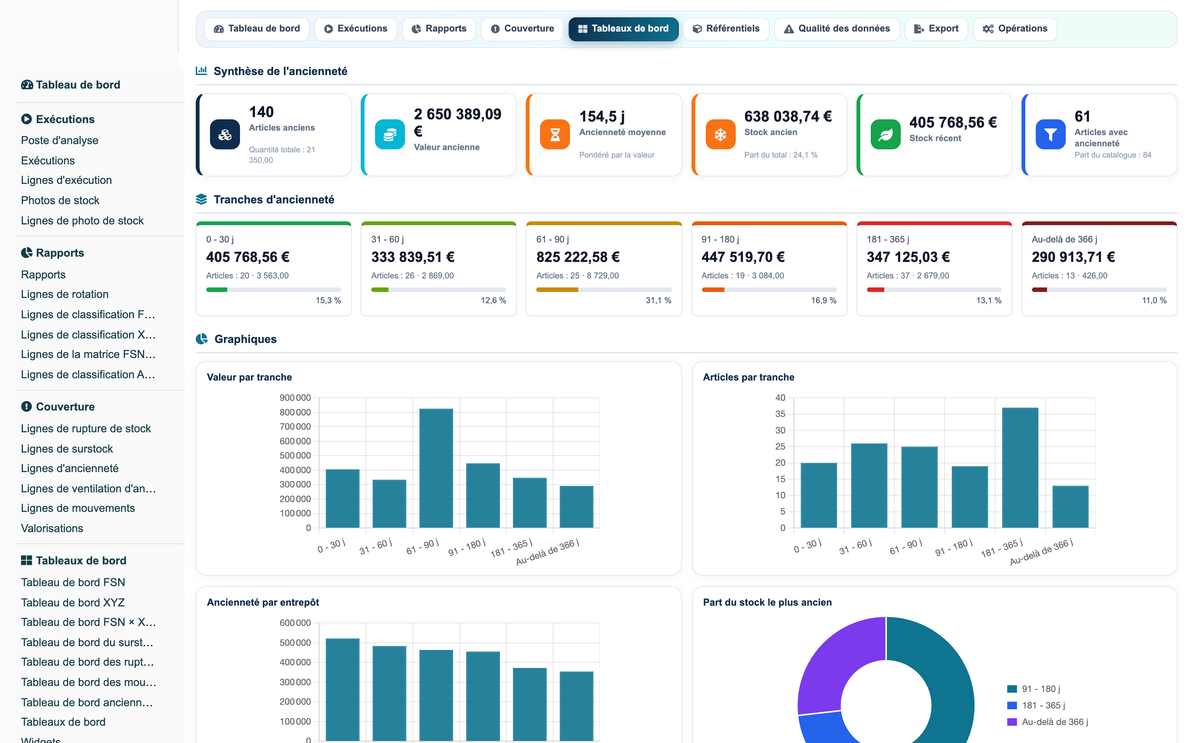Open the Exécutions top tab
Viewport: 1200px width, 743px height.
[x=355, y=29]
